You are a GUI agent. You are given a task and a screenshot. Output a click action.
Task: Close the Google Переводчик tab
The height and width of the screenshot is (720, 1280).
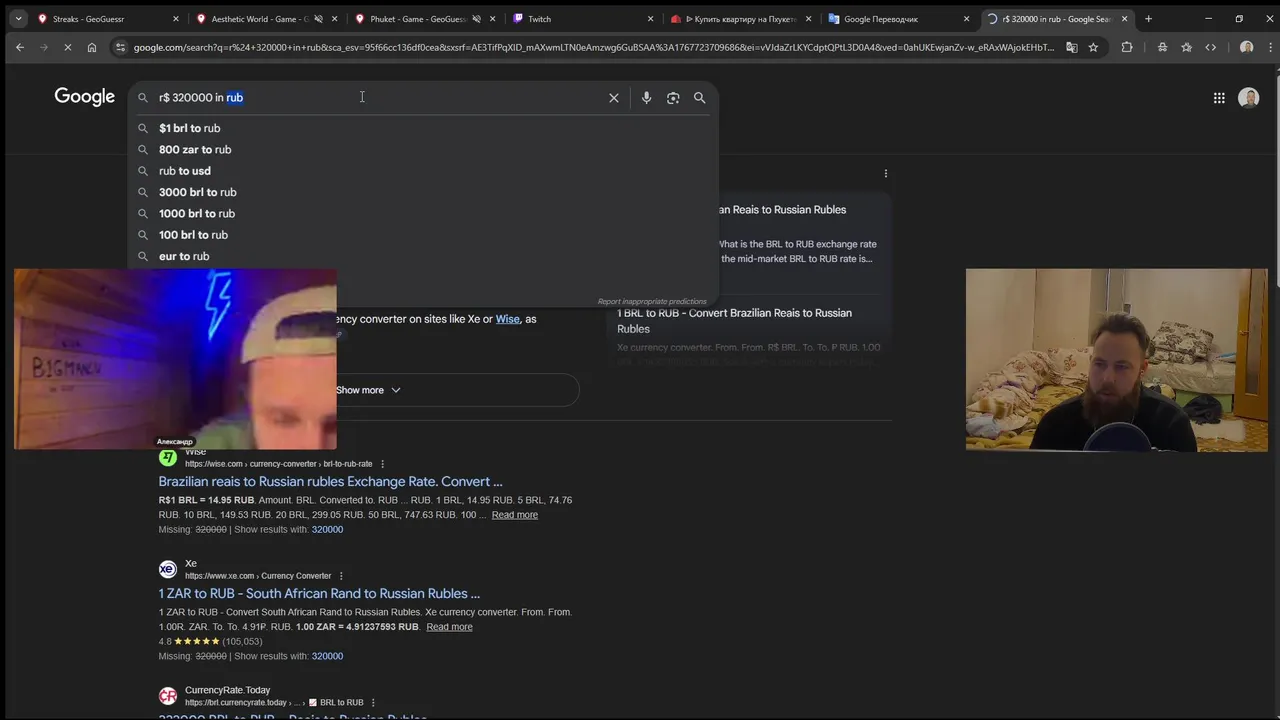(x=966, y=19)
